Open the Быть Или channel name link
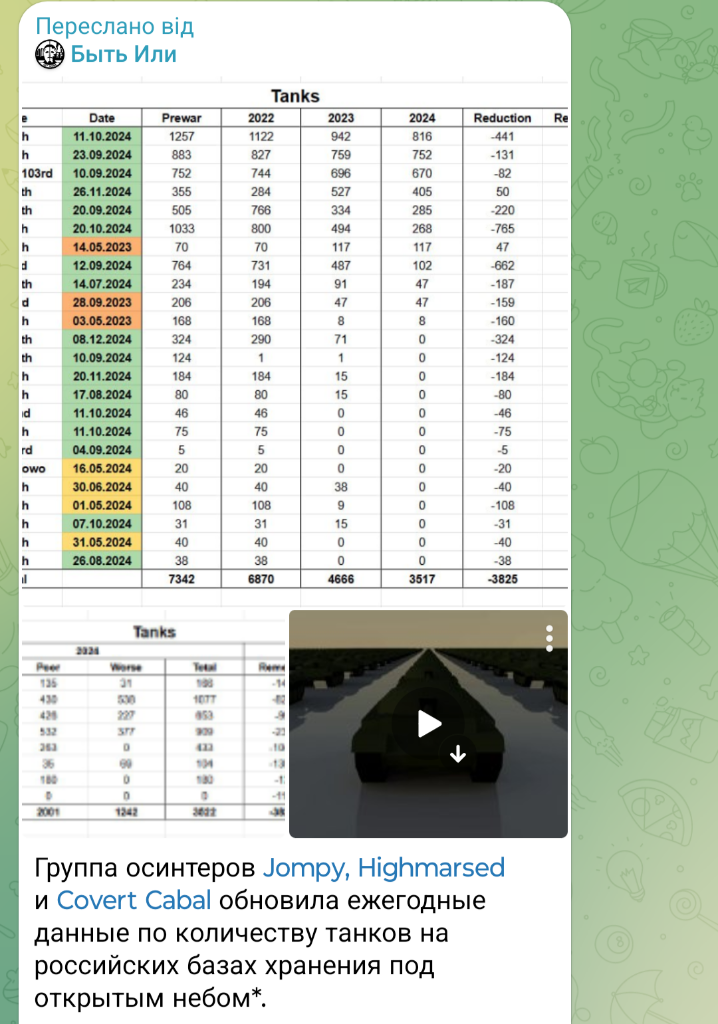The image size is (718, 1024). (123, 55)
